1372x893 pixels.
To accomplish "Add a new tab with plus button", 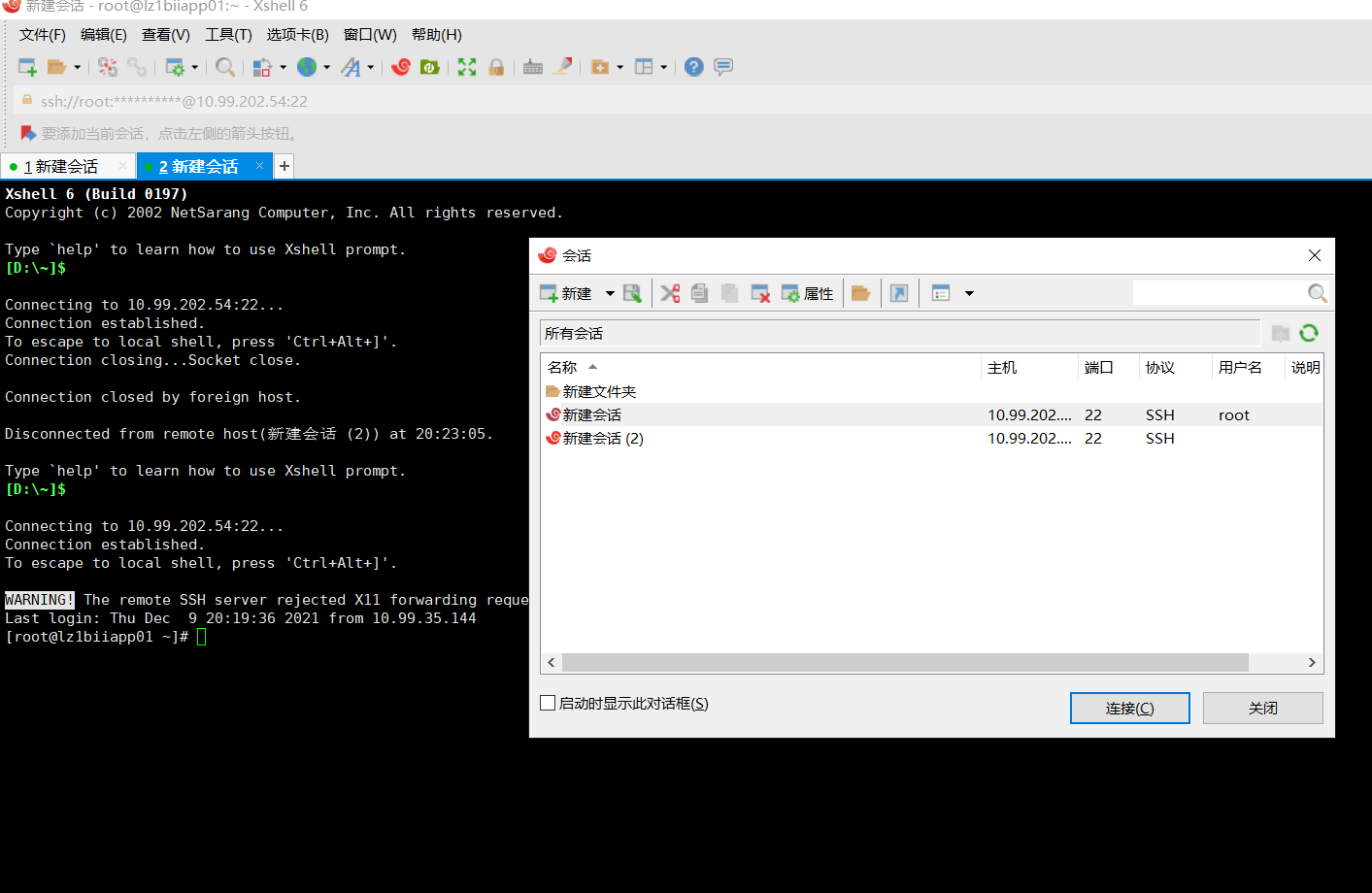I will (284, 166).
